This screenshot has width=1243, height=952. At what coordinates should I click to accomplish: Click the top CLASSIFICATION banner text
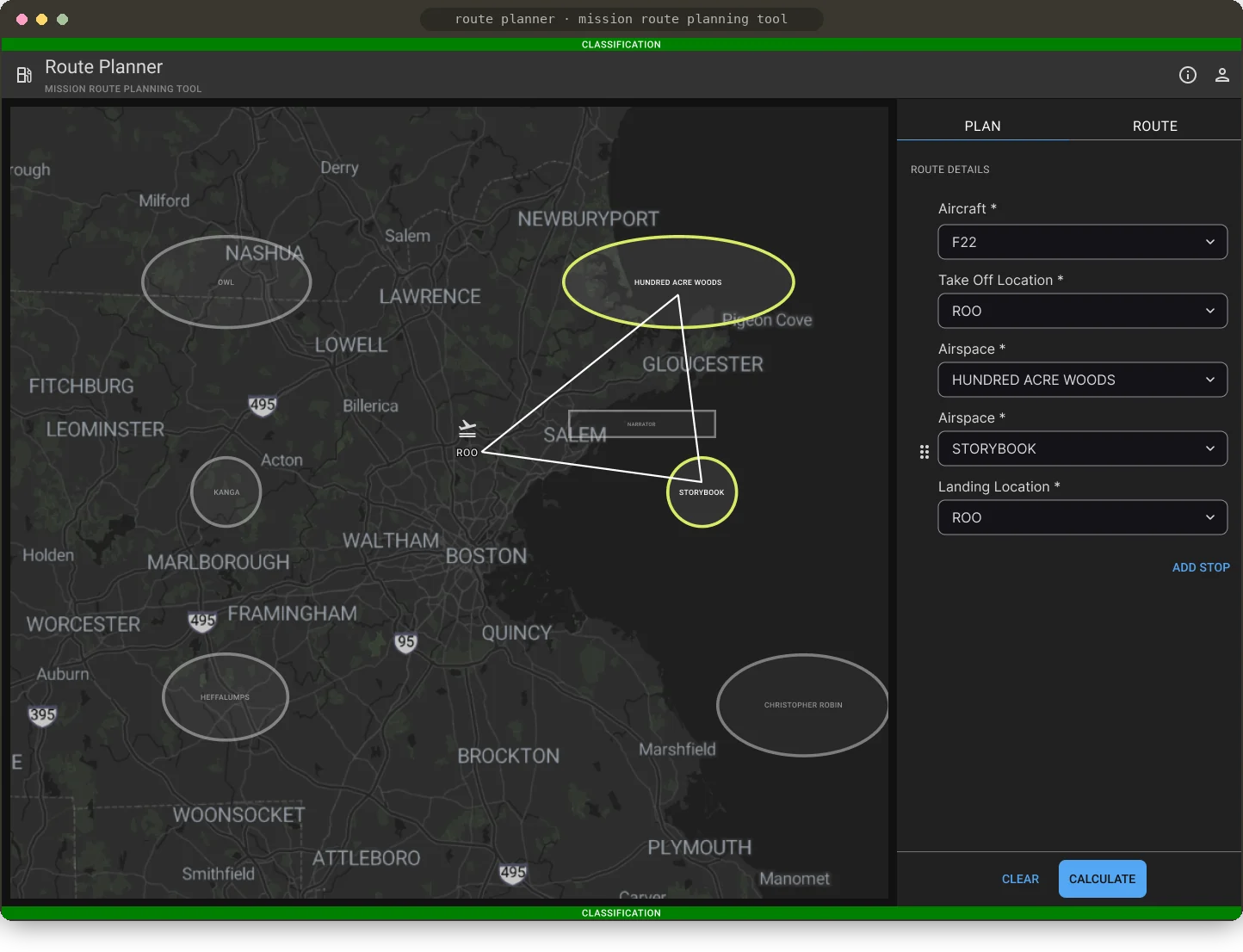[x=621, y=45]
